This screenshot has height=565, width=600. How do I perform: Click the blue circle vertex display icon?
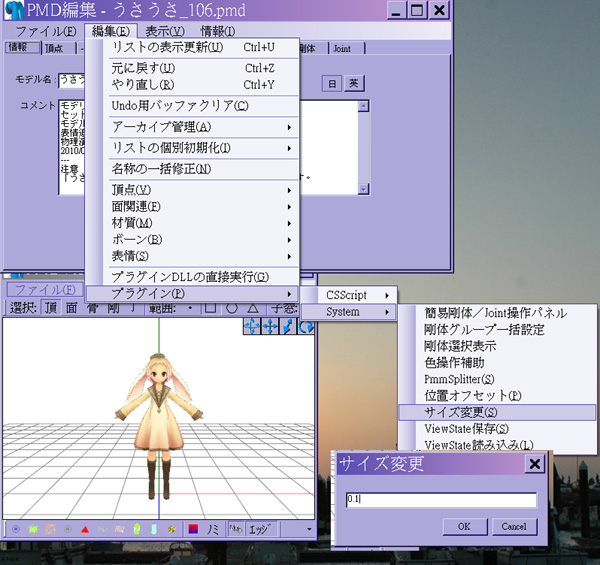16,529
